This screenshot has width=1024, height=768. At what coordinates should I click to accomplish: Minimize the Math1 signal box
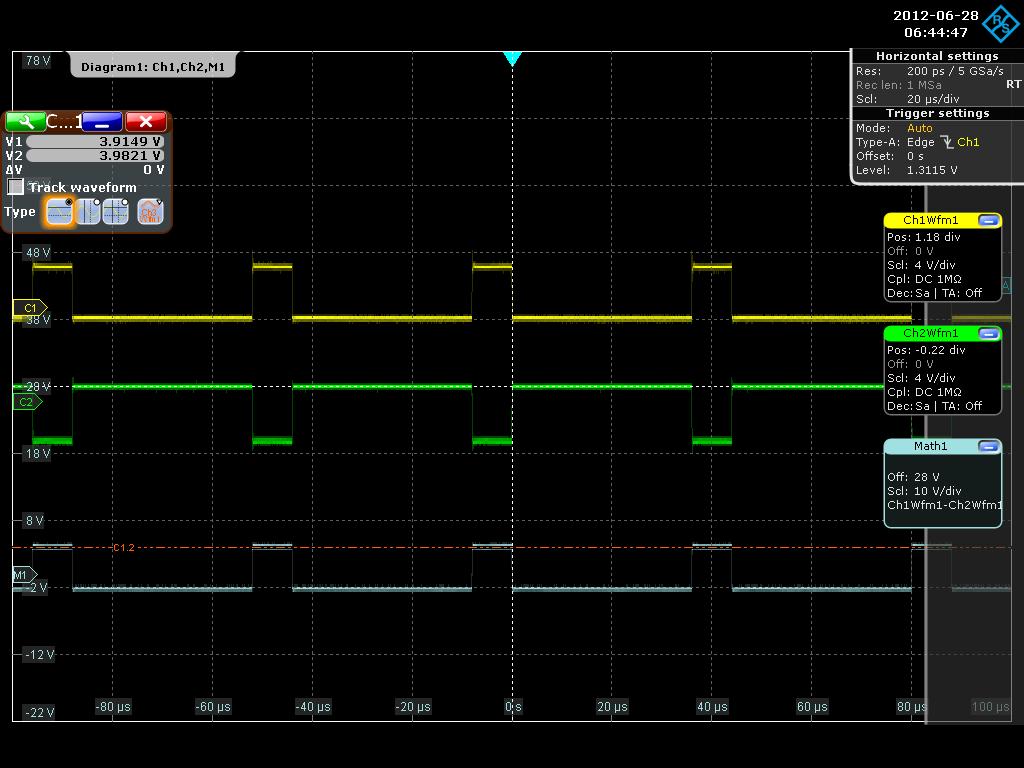pyautogui.click(x=988, y=446)
